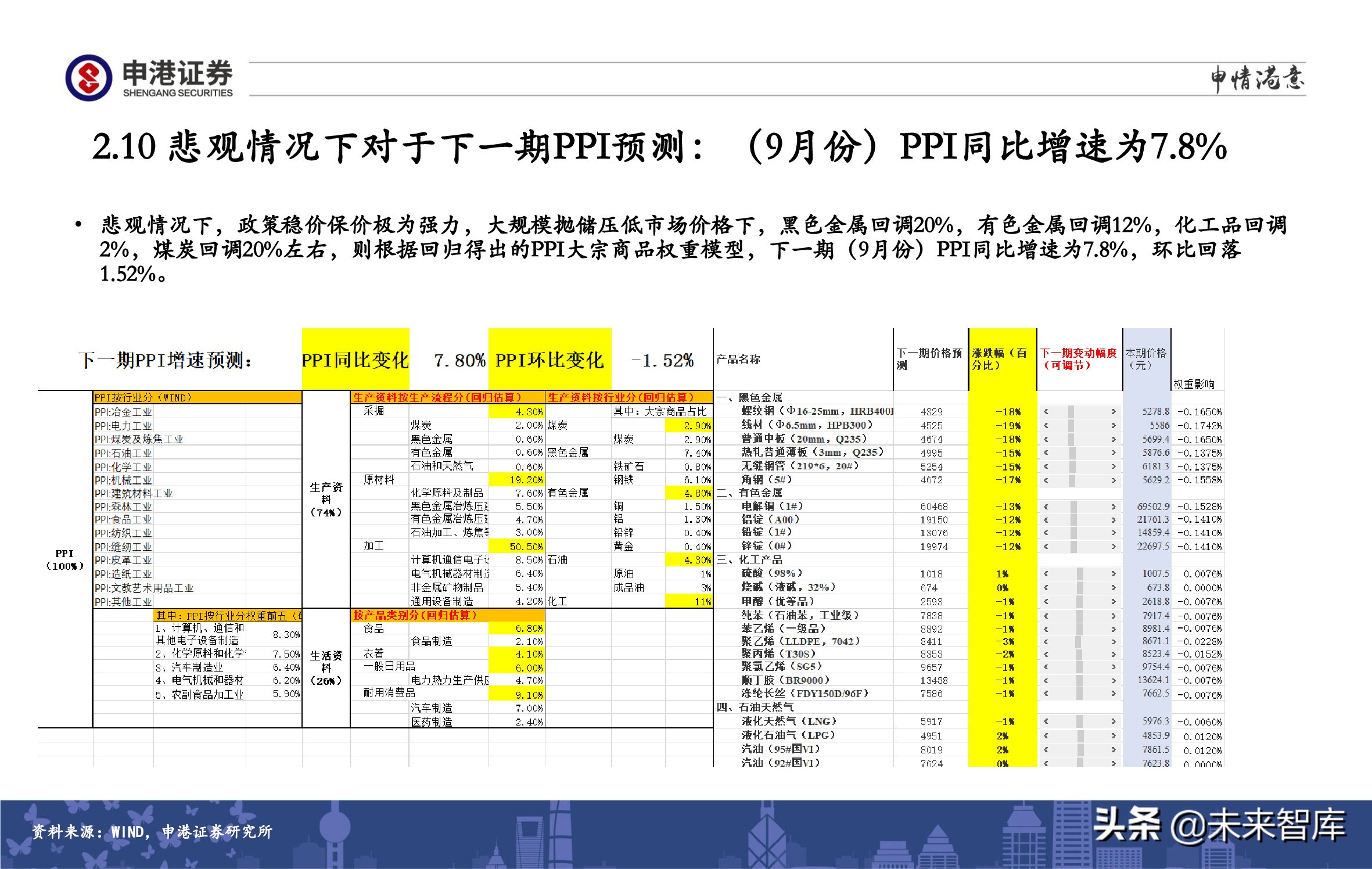Click the slider thumb in 顺丁胶 row
This screenshot has height=869, width=1372.
pyautogui.click(x=1079, y=680)
